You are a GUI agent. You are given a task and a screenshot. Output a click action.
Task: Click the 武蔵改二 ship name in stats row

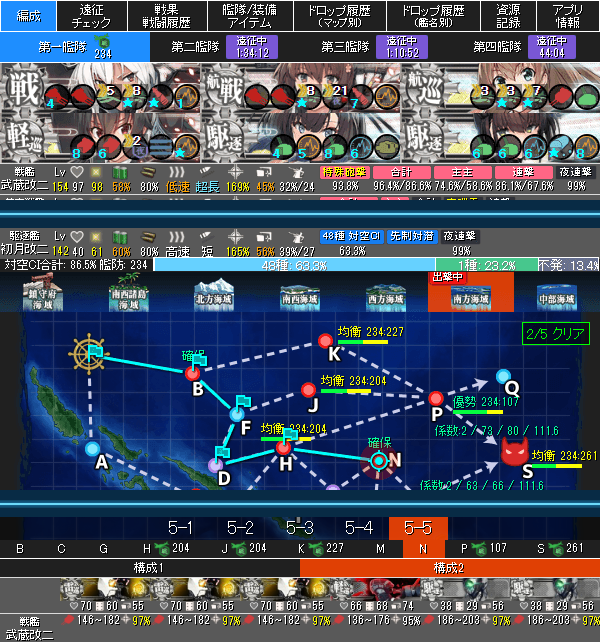point(25,185)
